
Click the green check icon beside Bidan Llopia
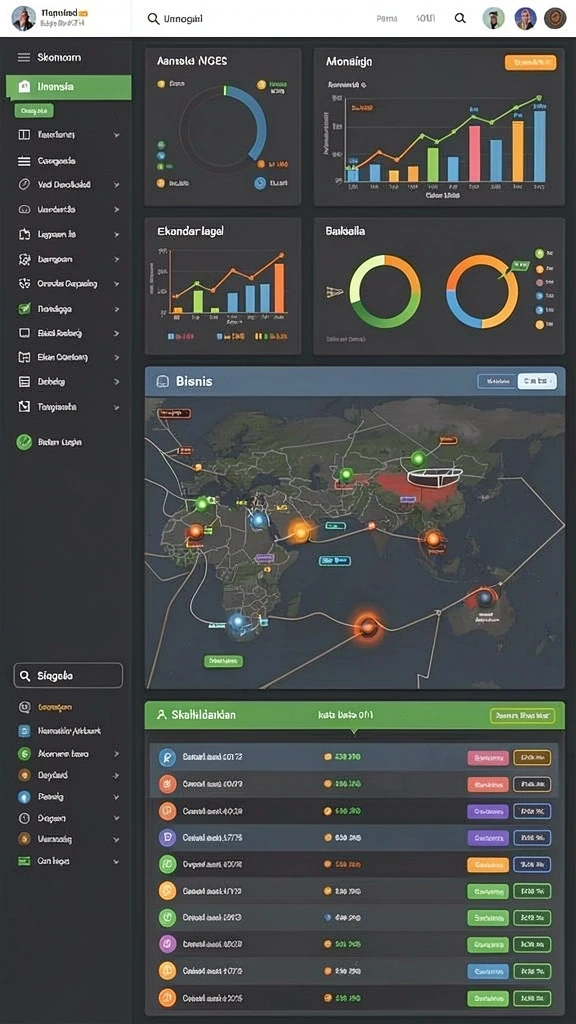coord(24,442)
